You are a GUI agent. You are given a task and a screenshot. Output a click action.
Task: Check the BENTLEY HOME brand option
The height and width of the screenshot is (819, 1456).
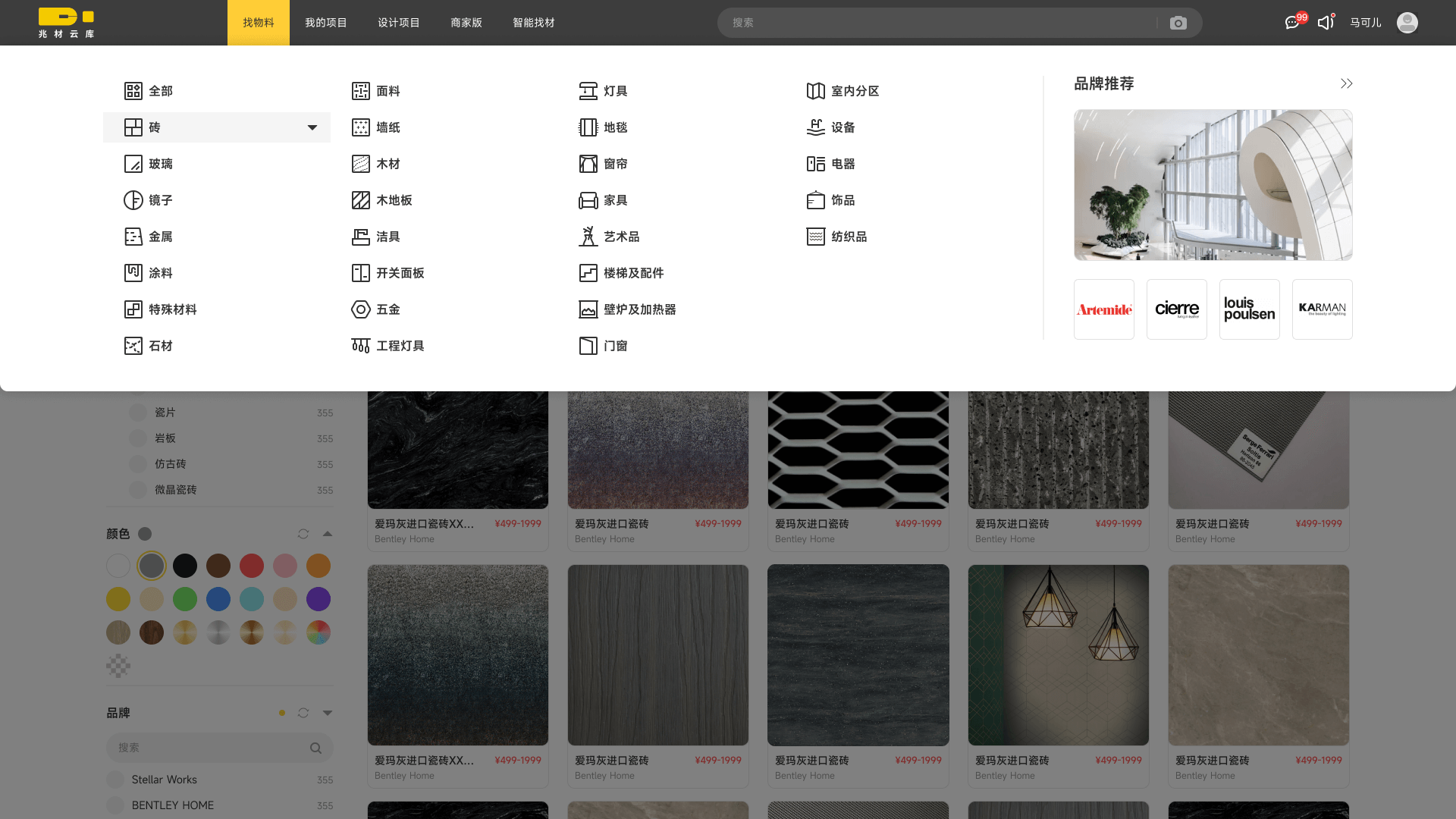(115, 805)
